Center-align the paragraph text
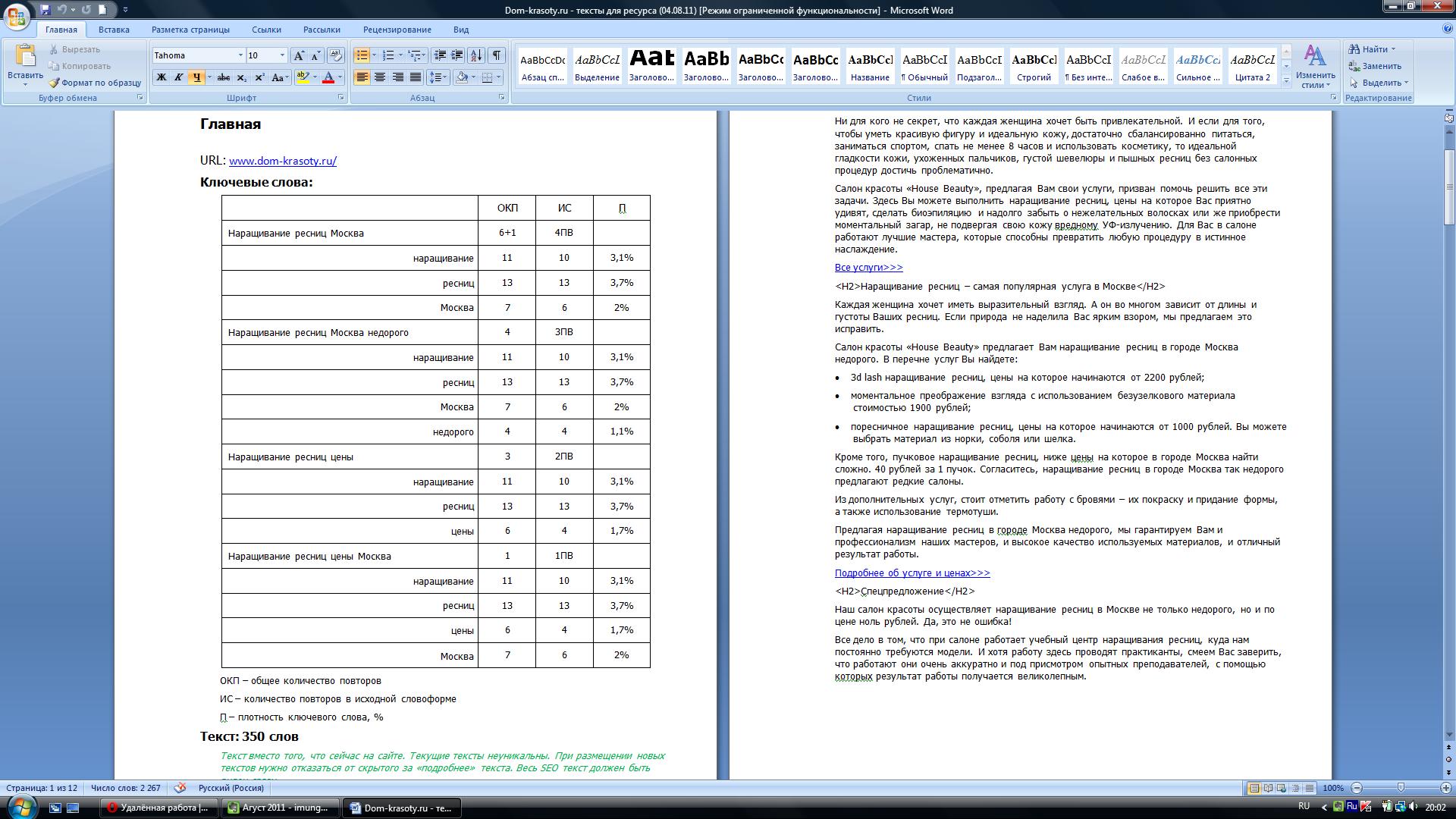This screenshot has height=819, width=1456. [380, 77]
